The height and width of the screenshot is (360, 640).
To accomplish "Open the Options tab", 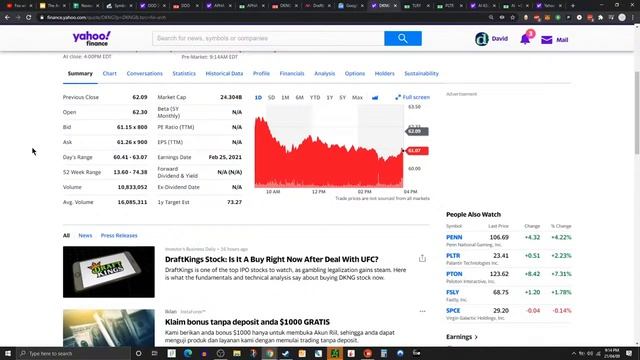I will pyautogui.click(x=355, y=73).
